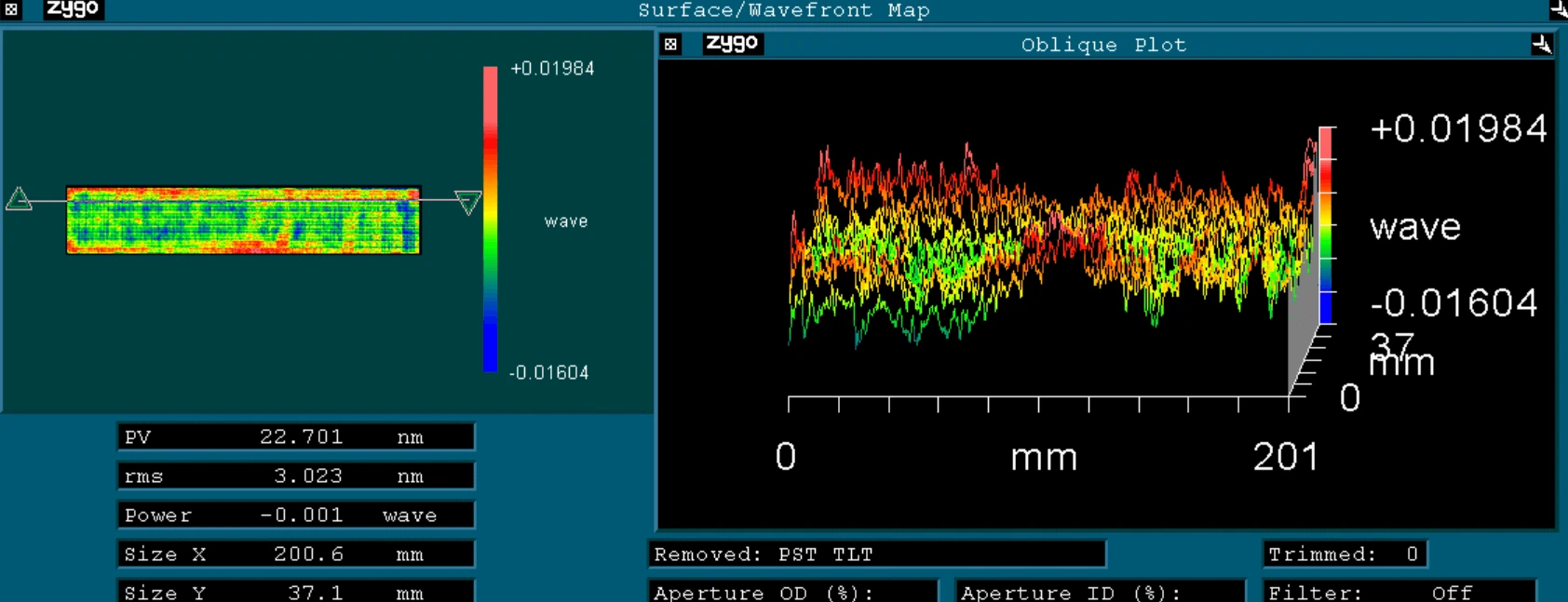Select the PV 22.701 nm result box

[x=295, y=437]
